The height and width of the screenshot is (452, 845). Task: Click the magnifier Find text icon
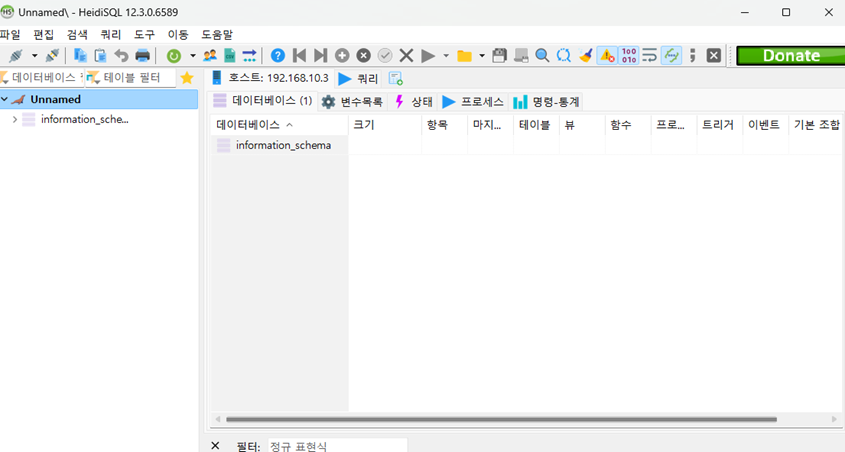542,55
